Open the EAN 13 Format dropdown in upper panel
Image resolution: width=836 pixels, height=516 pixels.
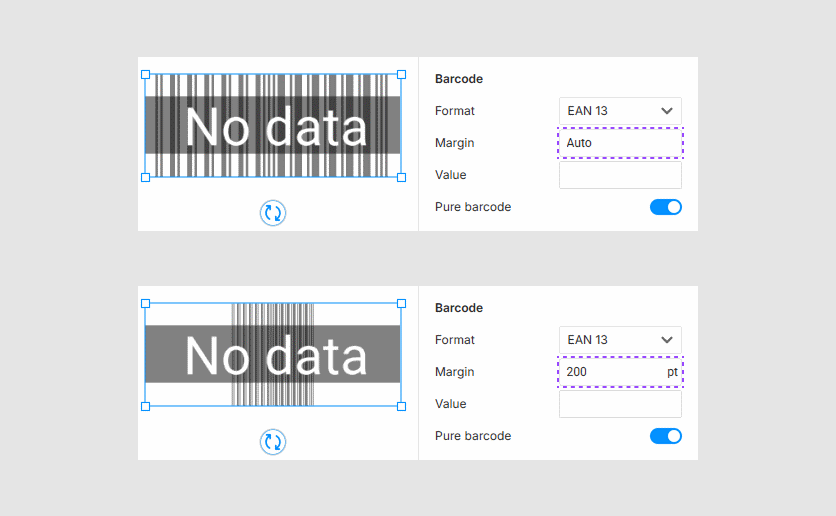pos(620,111)
